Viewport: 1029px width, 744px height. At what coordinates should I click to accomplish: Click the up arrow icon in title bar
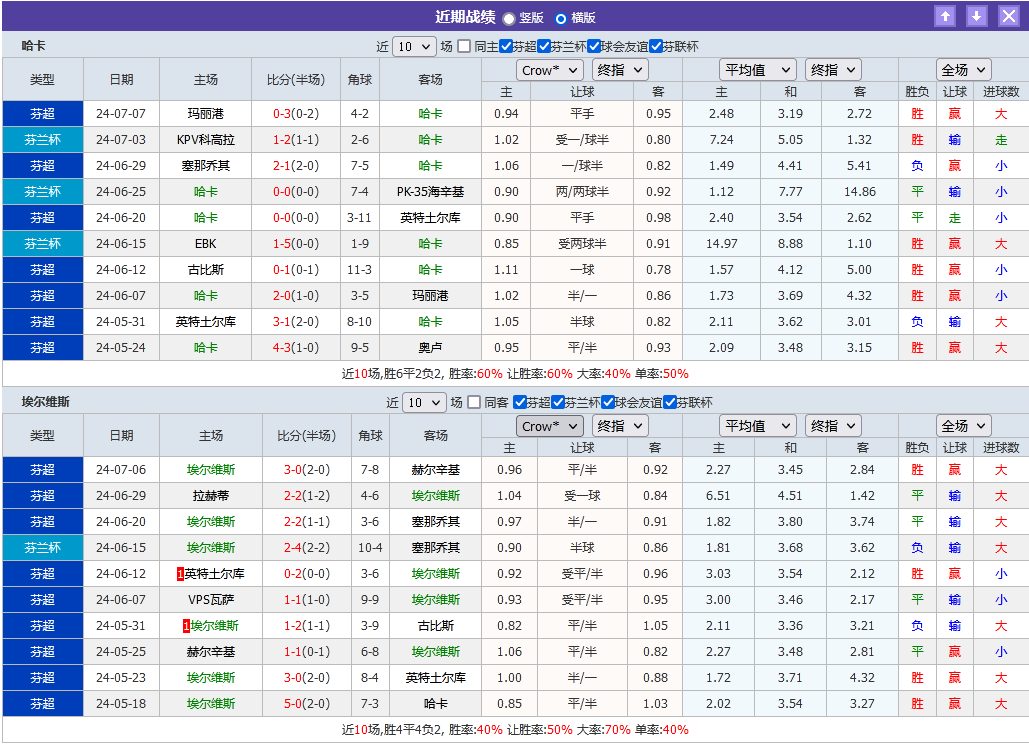945,16
